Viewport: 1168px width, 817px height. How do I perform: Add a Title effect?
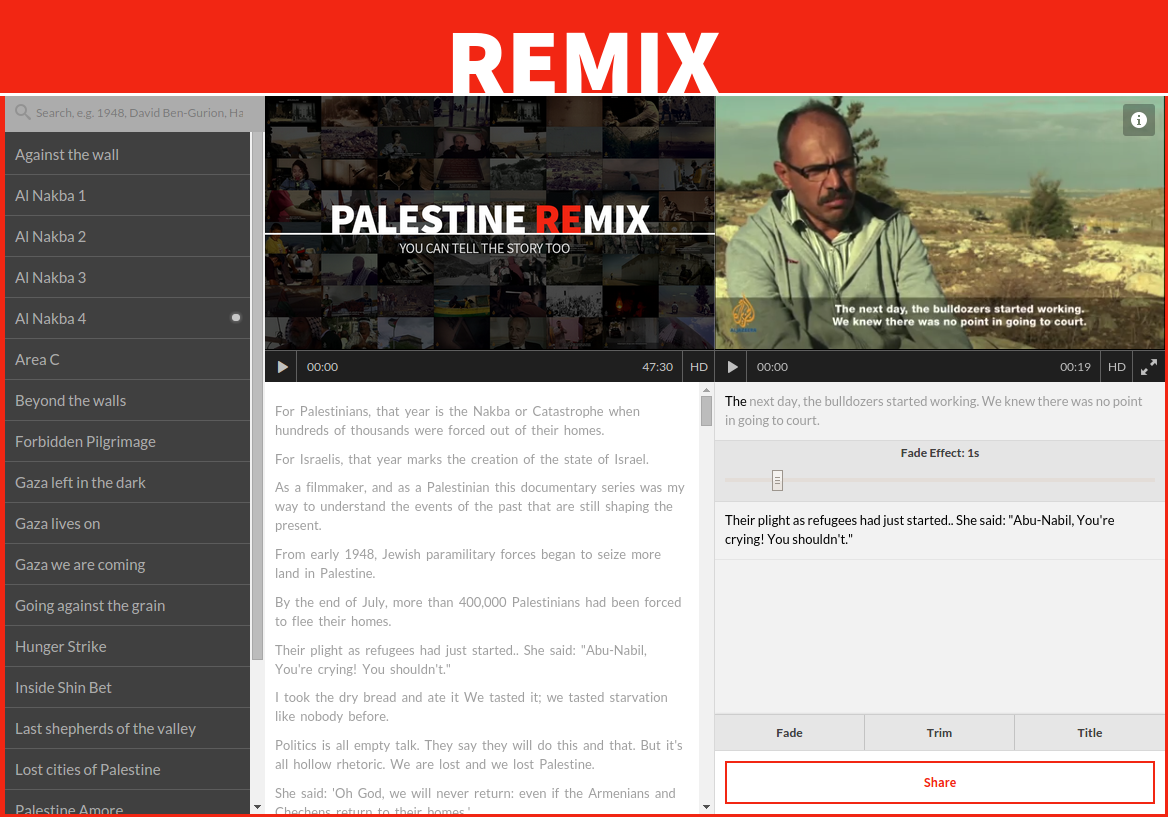[x=1089, y=733]
